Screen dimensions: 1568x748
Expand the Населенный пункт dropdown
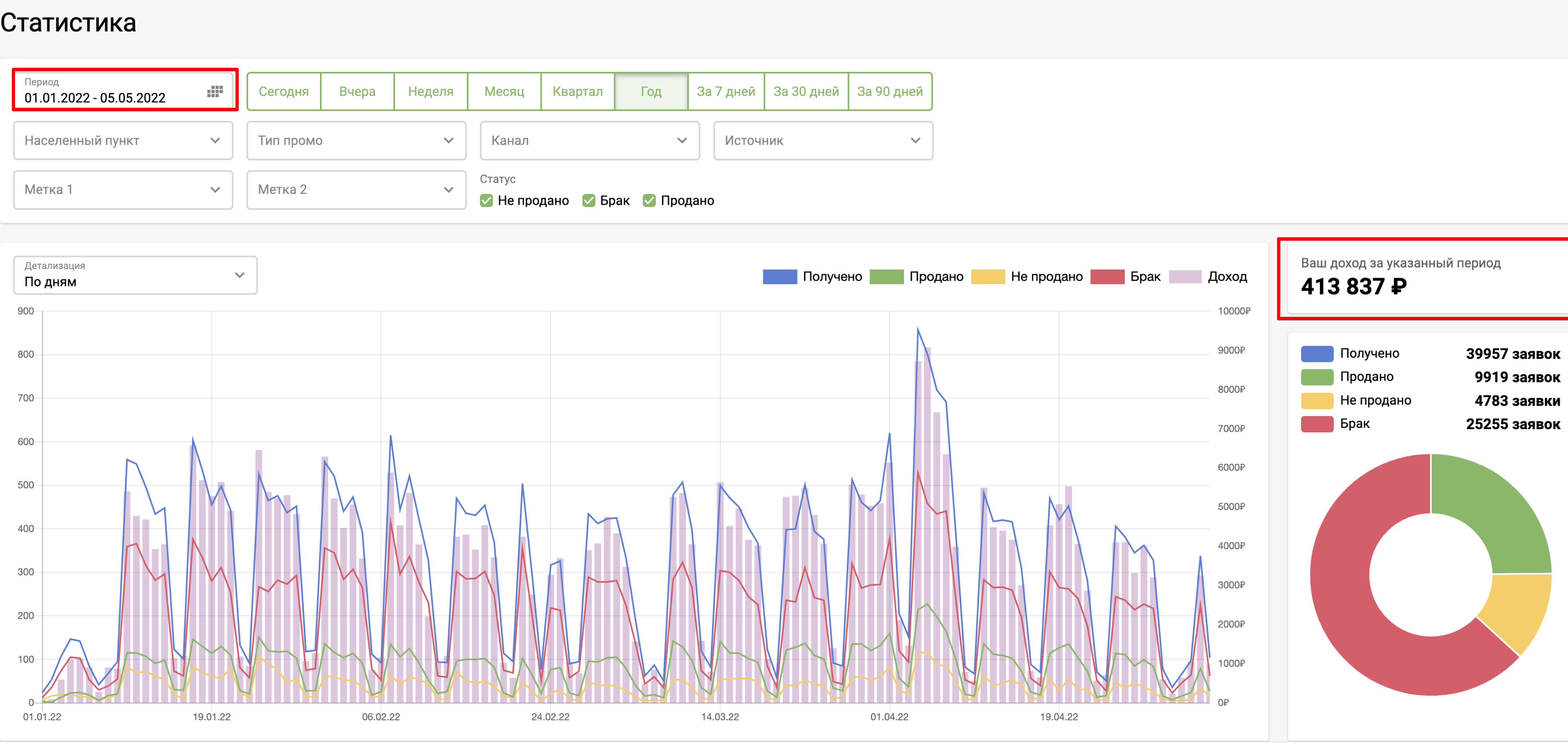tap(123, 141)
